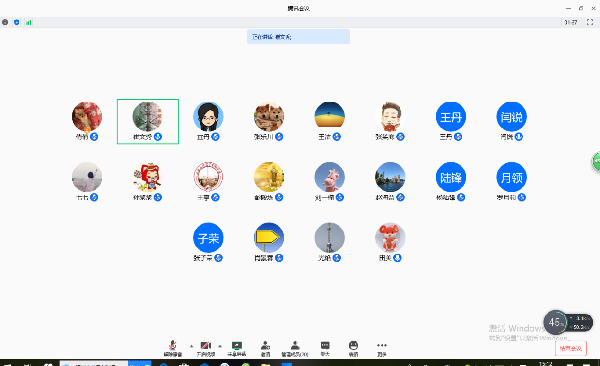Open the more options three-dot menu
This screenshot has width=600, height=366.
point(382,348)
